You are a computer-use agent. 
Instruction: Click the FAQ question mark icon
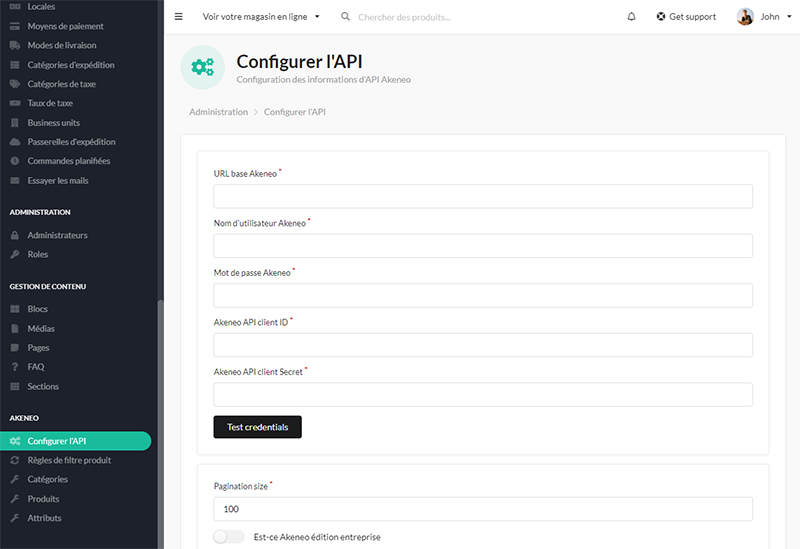[15, 367]
